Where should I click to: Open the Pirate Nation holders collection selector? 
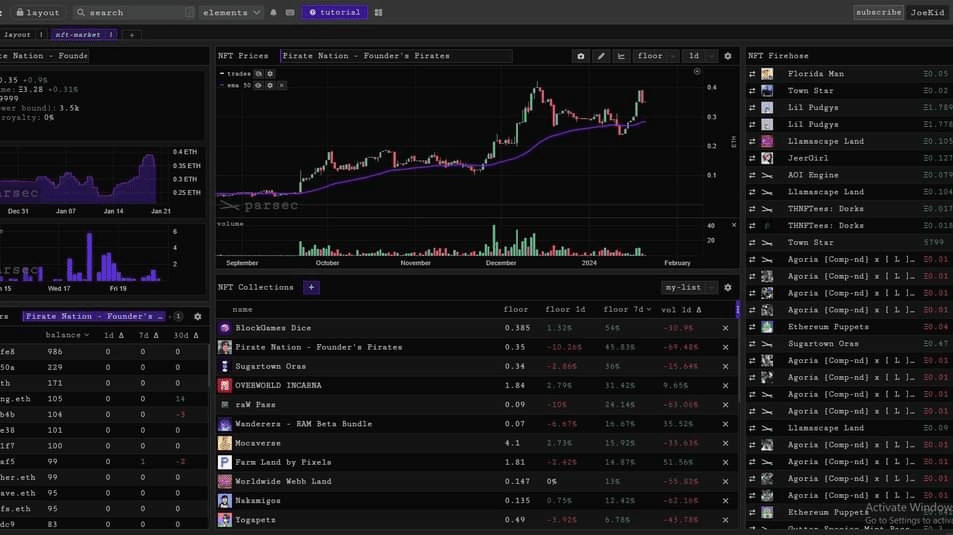tap(94, 317)
